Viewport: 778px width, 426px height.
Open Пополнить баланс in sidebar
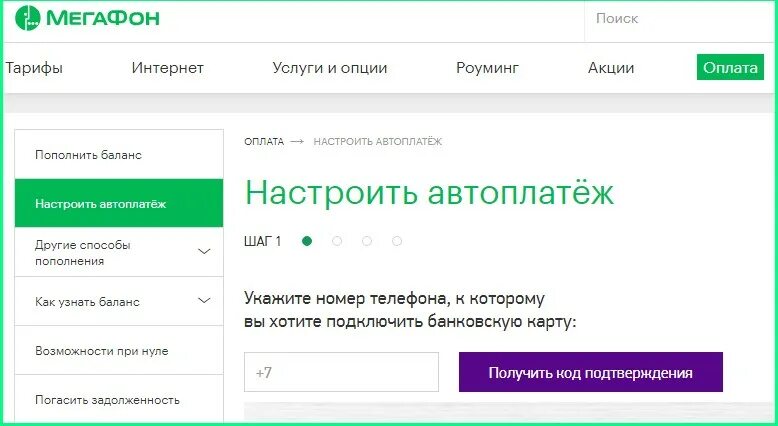pos(119,155)
